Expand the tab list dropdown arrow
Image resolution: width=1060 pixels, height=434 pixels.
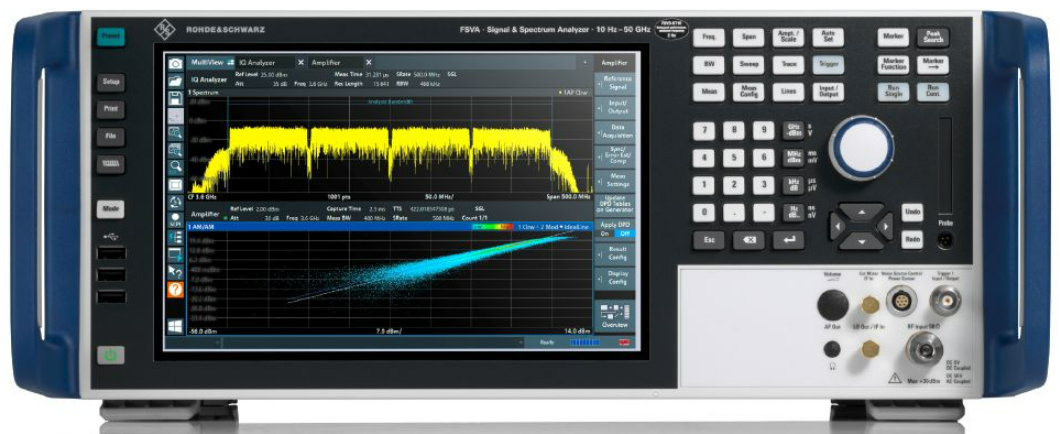pos(585,62)
